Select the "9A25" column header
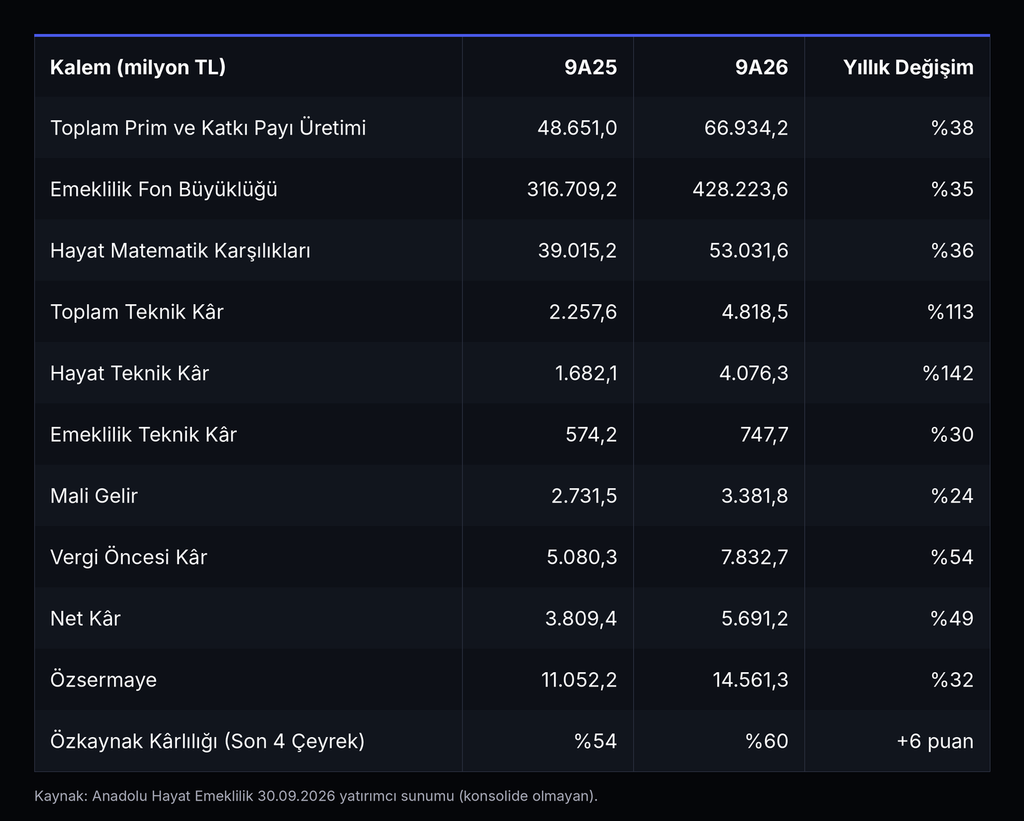 590,67
